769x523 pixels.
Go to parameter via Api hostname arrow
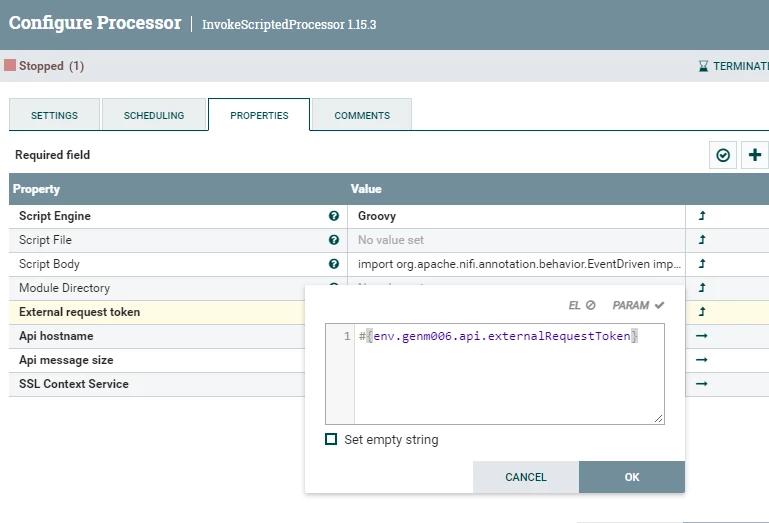tap(702, 336)
